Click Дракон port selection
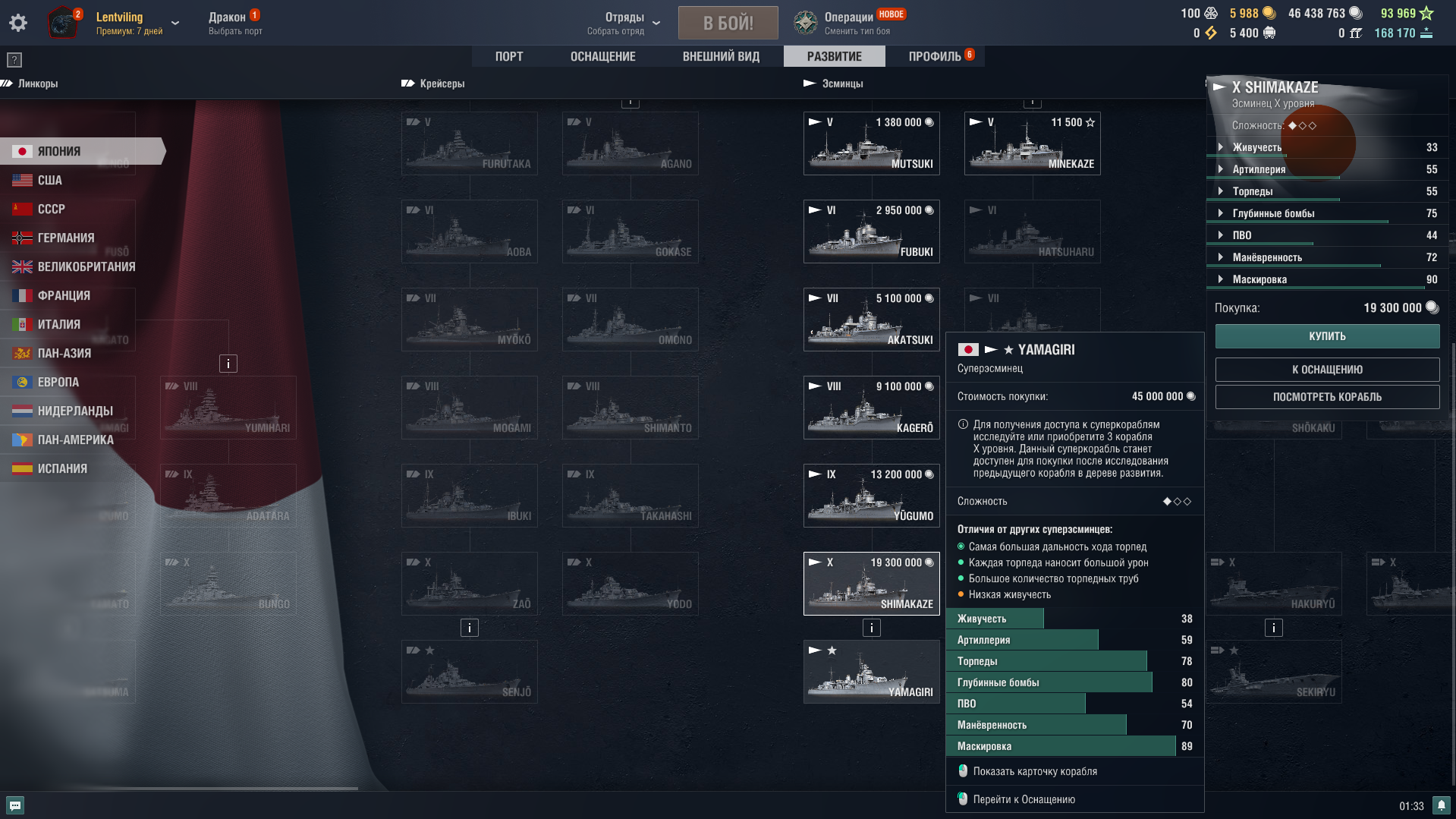Viewport: 1456px width, 819px height. (235, 23)
